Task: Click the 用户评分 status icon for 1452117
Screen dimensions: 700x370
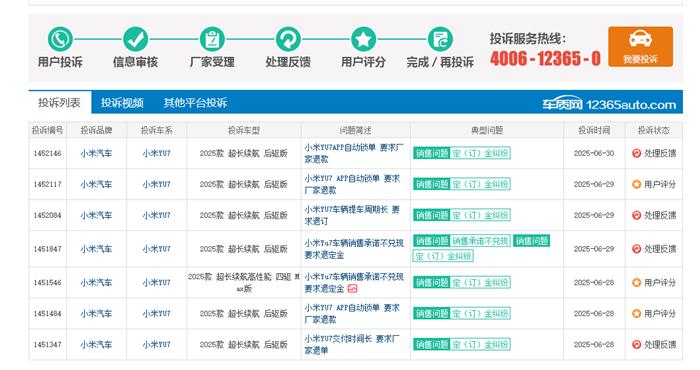Action: pos(637,184)
